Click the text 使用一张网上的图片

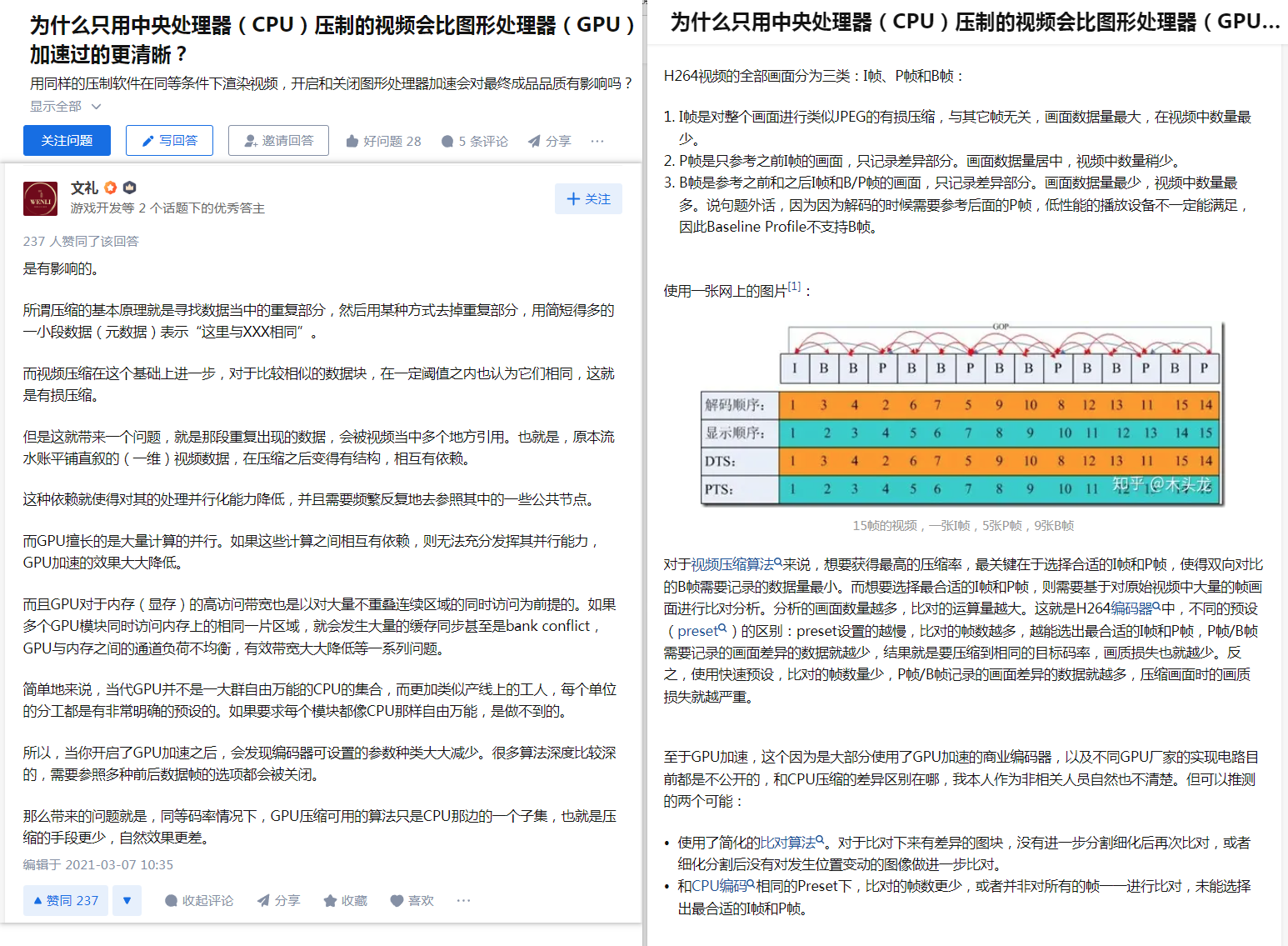tap(726, 291)
